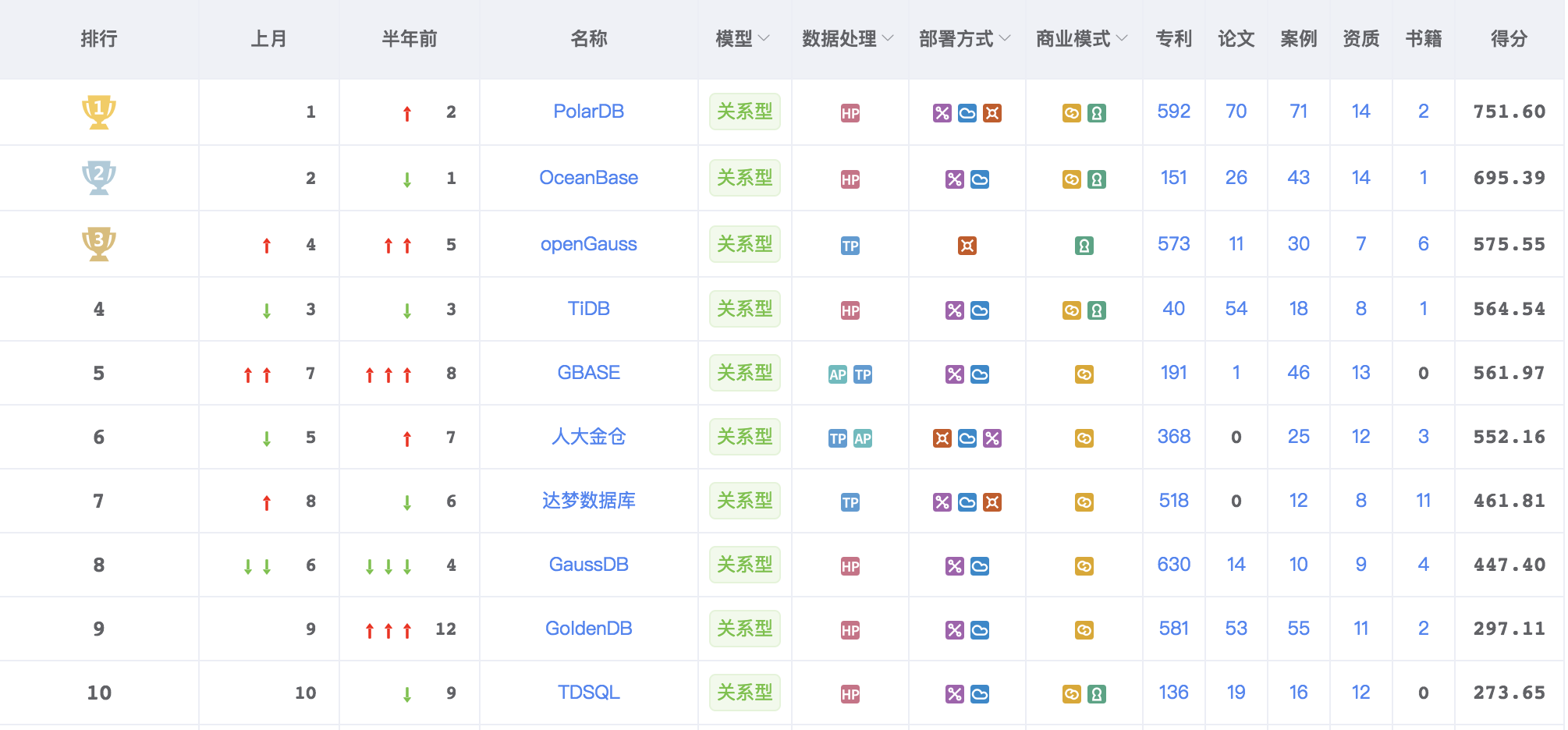The image size is (1568, 730).
Task: Click the purple deployment icon for PolarDB
Action: coord(942,113)
